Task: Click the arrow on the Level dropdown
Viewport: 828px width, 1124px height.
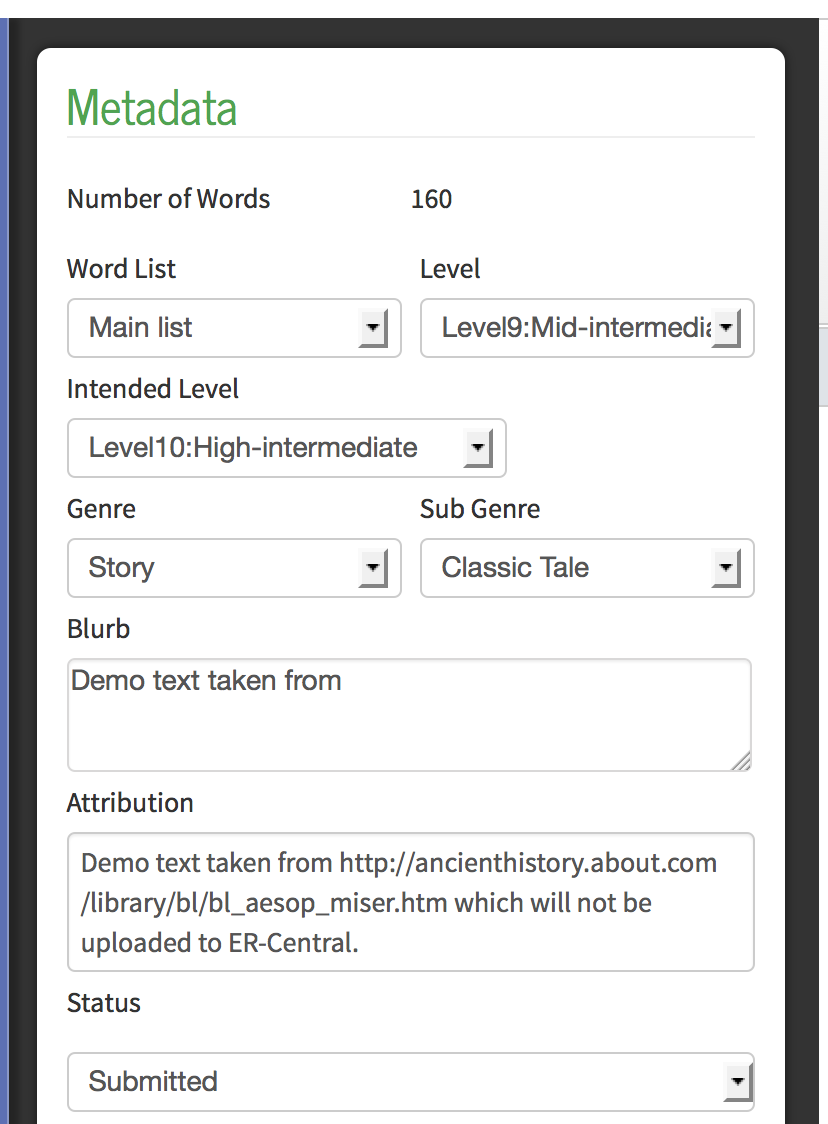Action: [x=727, y=328]
